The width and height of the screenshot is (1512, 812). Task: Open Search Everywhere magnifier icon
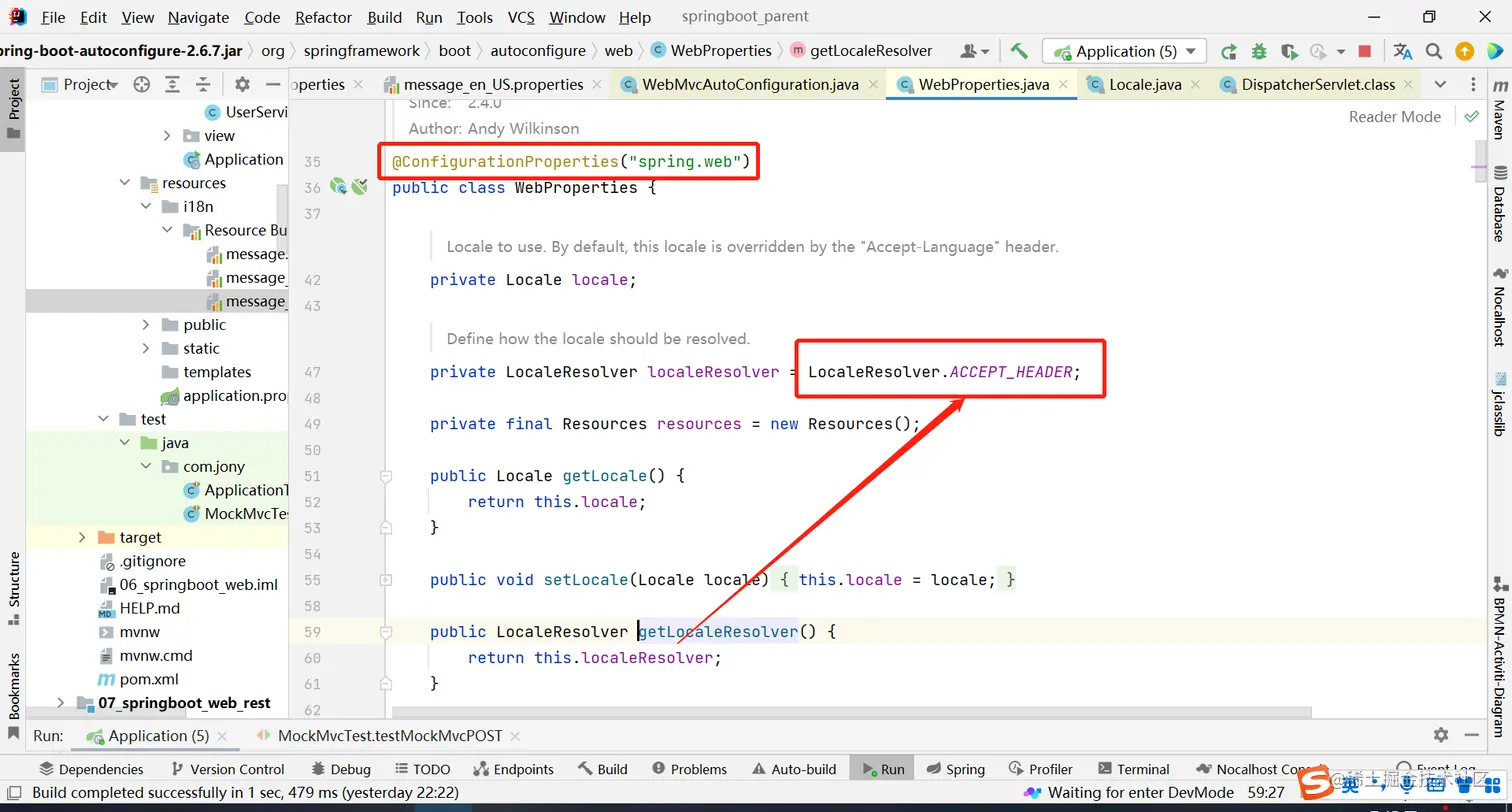point(1434,51)
